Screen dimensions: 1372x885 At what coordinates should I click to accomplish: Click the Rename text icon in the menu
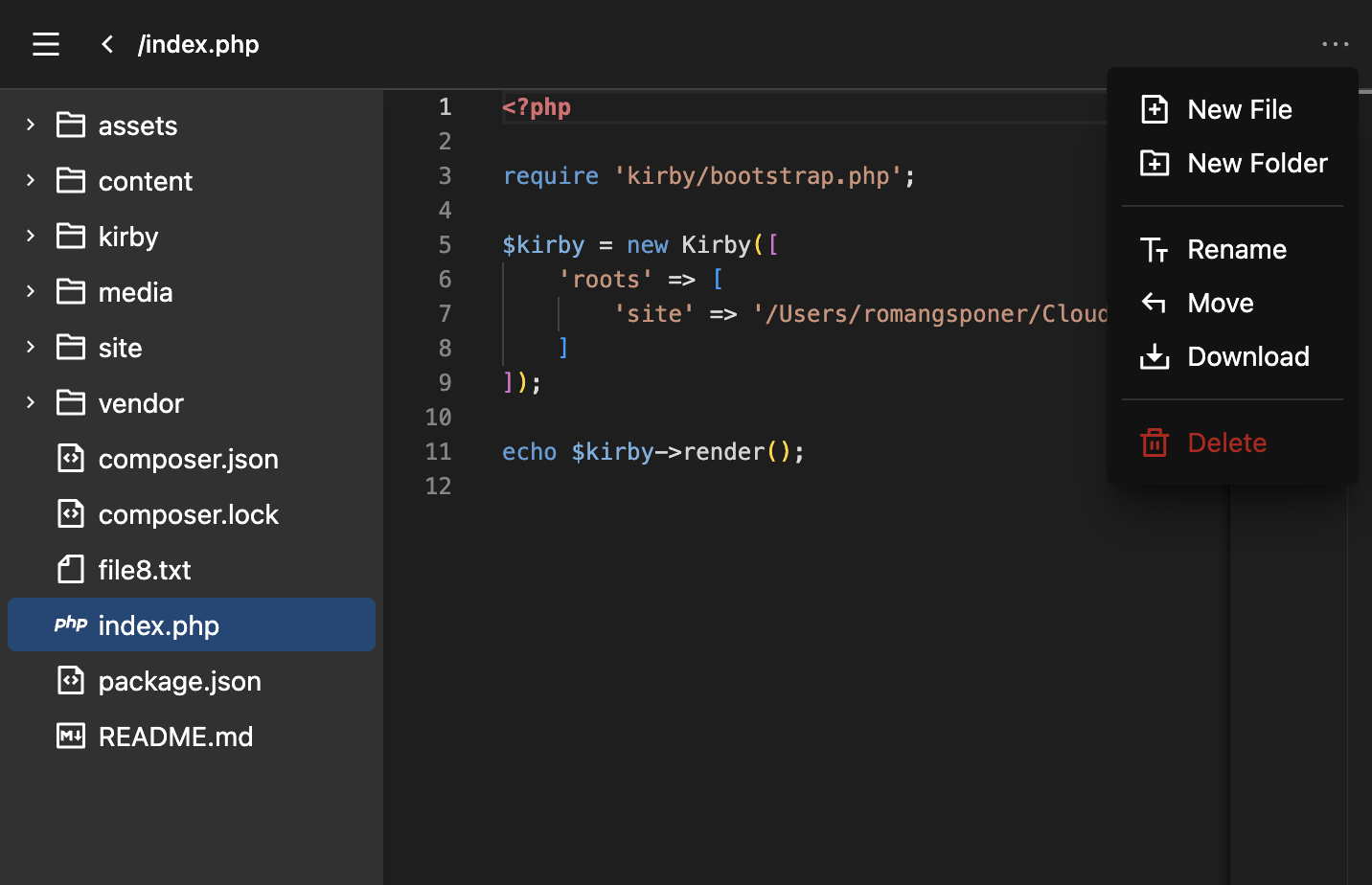[1155, 249]
